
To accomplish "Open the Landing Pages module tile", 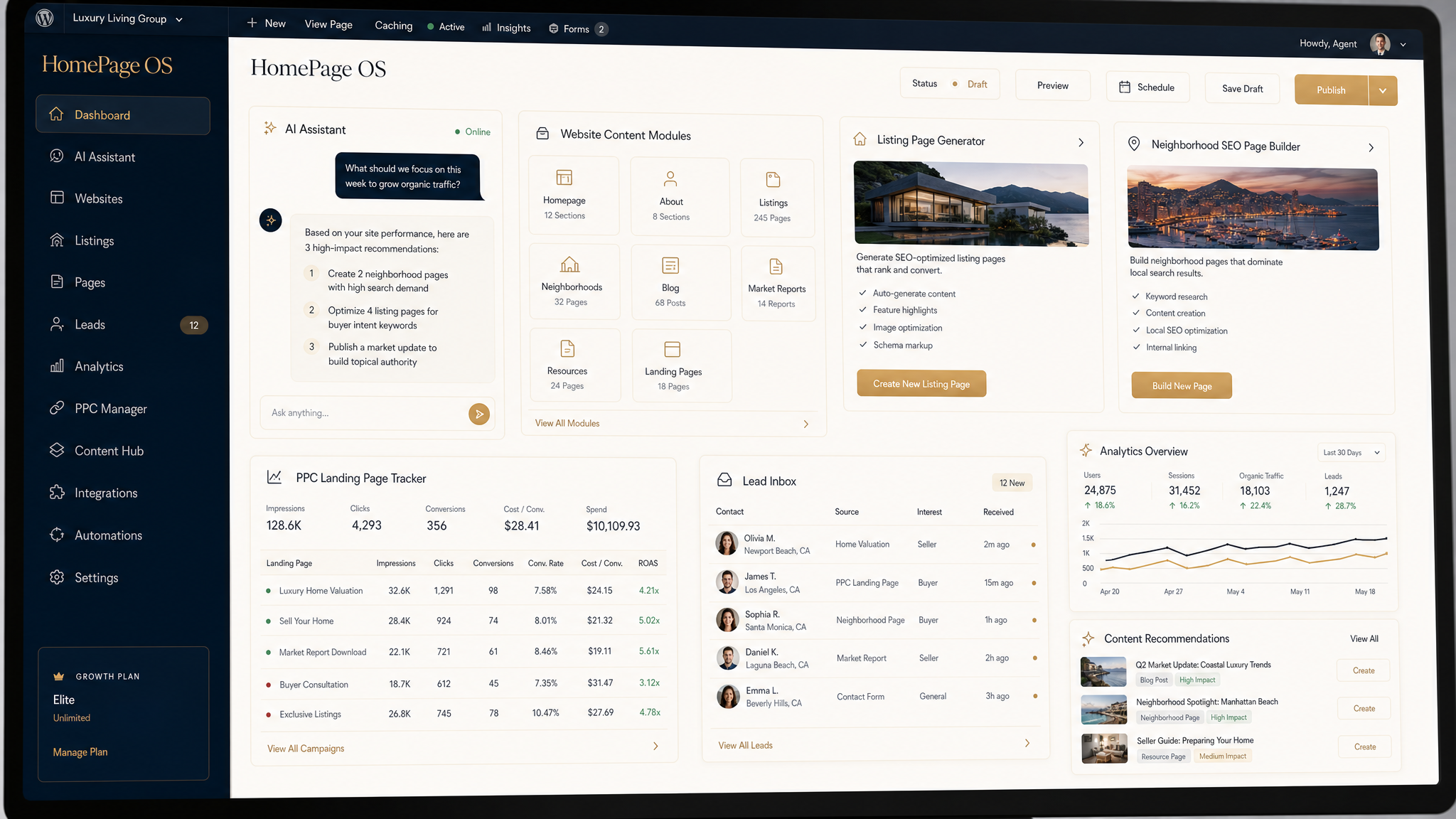I will [682, 365].
